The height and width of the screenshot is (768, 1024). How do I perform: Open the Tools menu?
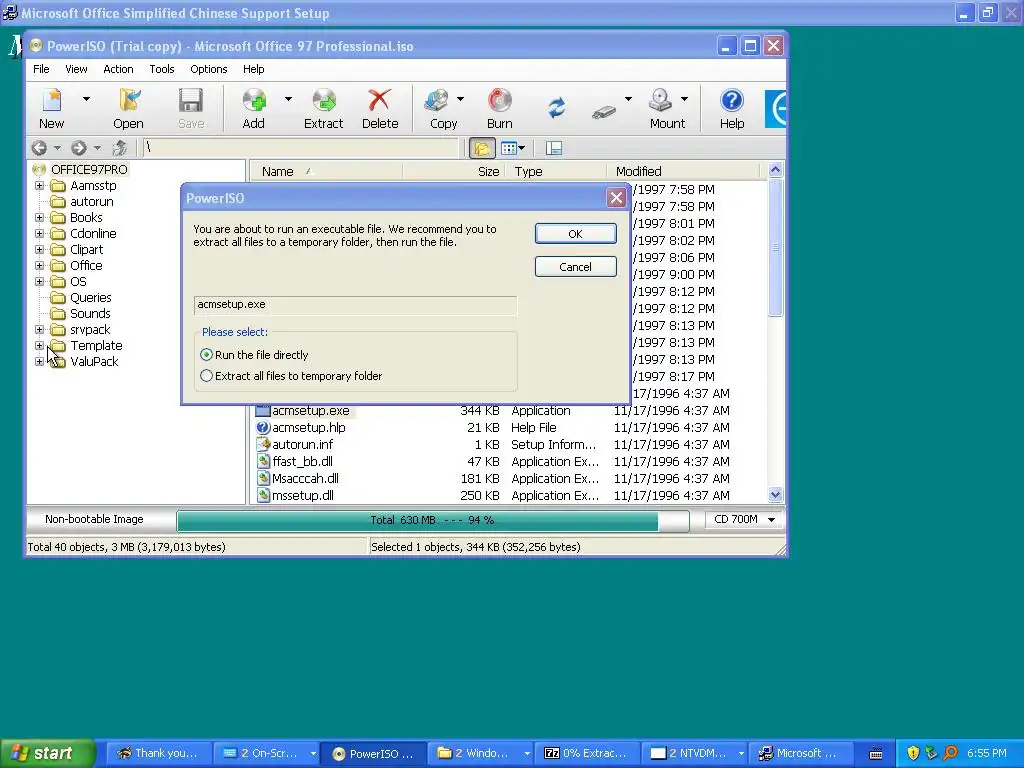click(x=162, y=69)
